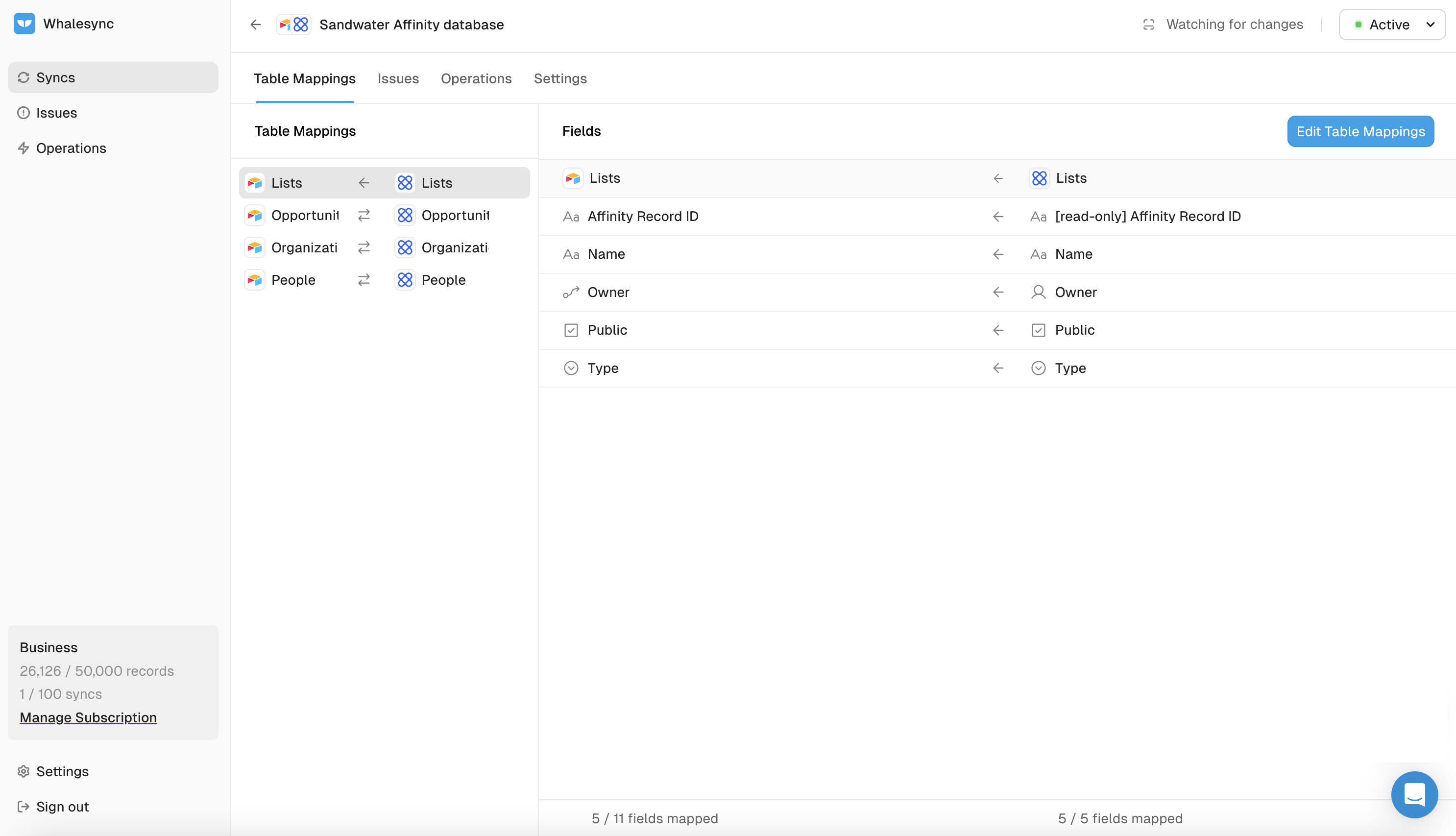Viewport: 1456px width, 836px height.
Task: Click the two-way sync arrows for Opportunities
Action: [x=364, y=215]
